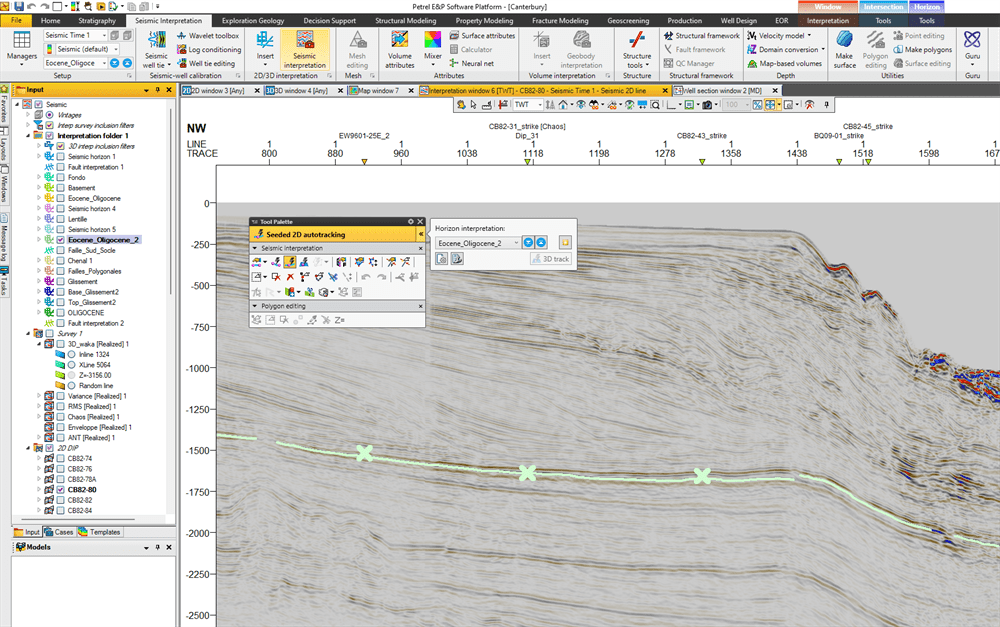Disable the Eocene_Oligocene_2 horizon checkbox
This screenshot has height=627, width=1000.
click(60, 240)
